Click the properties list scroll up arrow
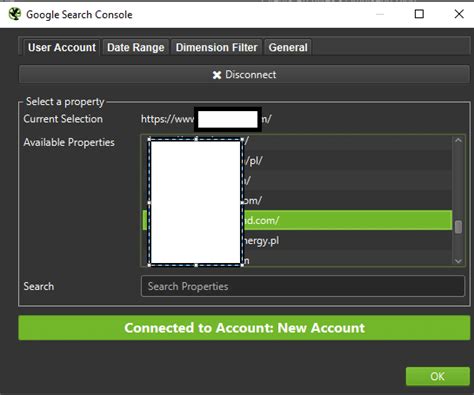This screenshot has height=395, width=474. pos(458,140)
